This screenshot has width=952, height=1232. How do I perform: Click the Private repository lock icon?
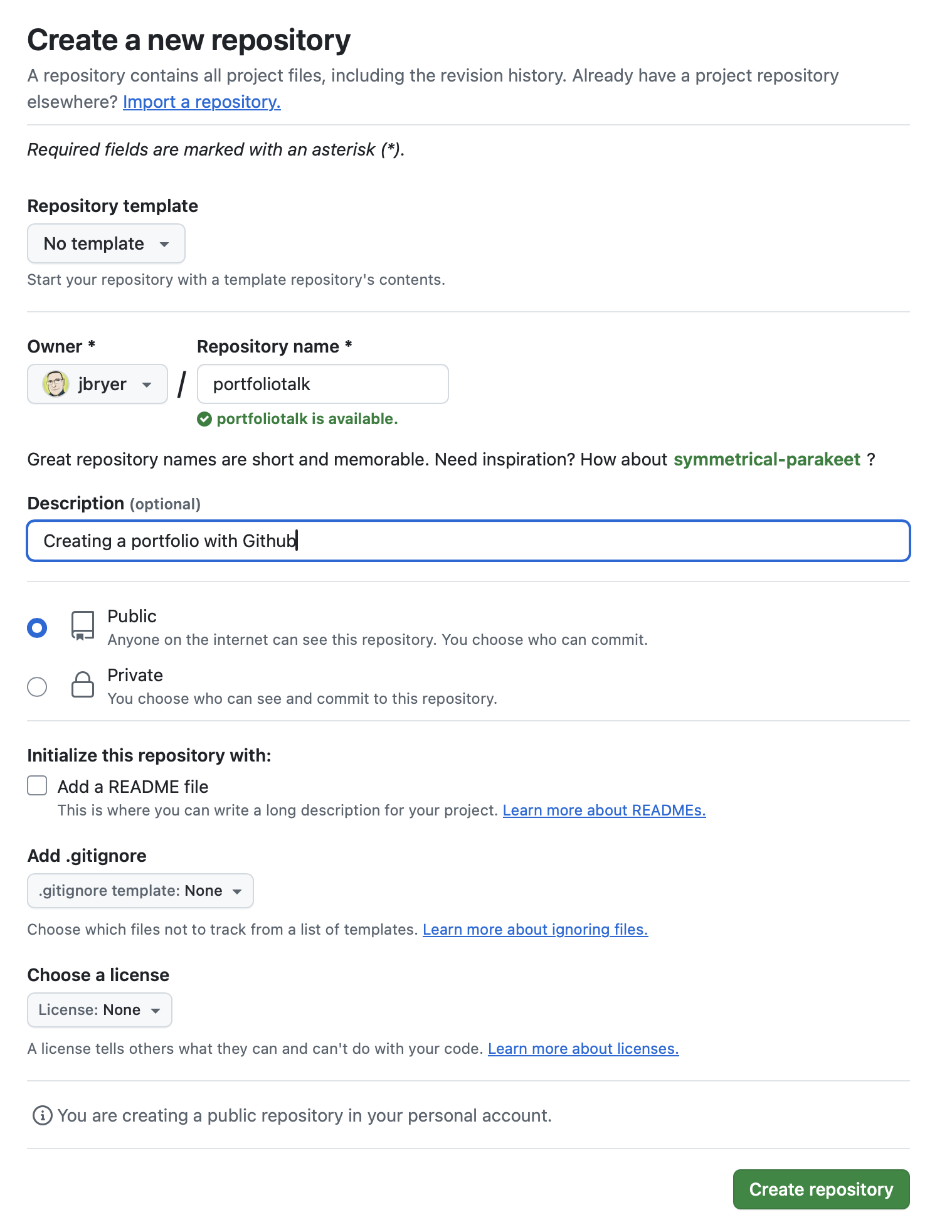[x=83, y=685]
